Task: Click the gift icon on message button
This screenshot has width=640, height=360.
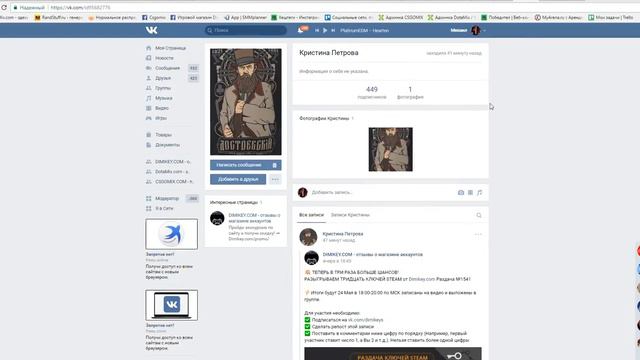Action: click(275, 165)
